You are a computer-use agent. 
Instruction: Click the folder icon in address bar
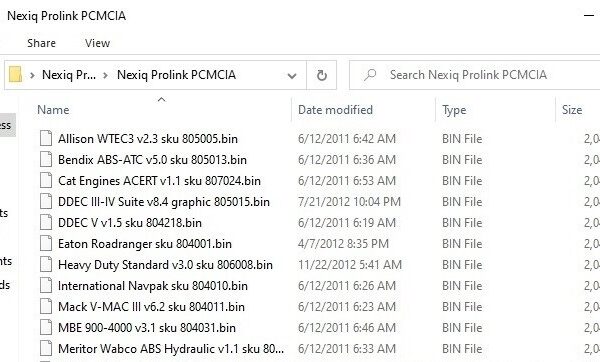point(15,75)
